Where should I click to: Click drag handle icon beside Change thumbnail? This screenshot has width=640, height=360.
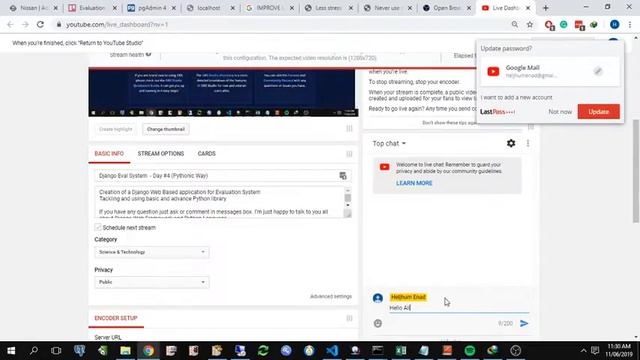point(349,129)
